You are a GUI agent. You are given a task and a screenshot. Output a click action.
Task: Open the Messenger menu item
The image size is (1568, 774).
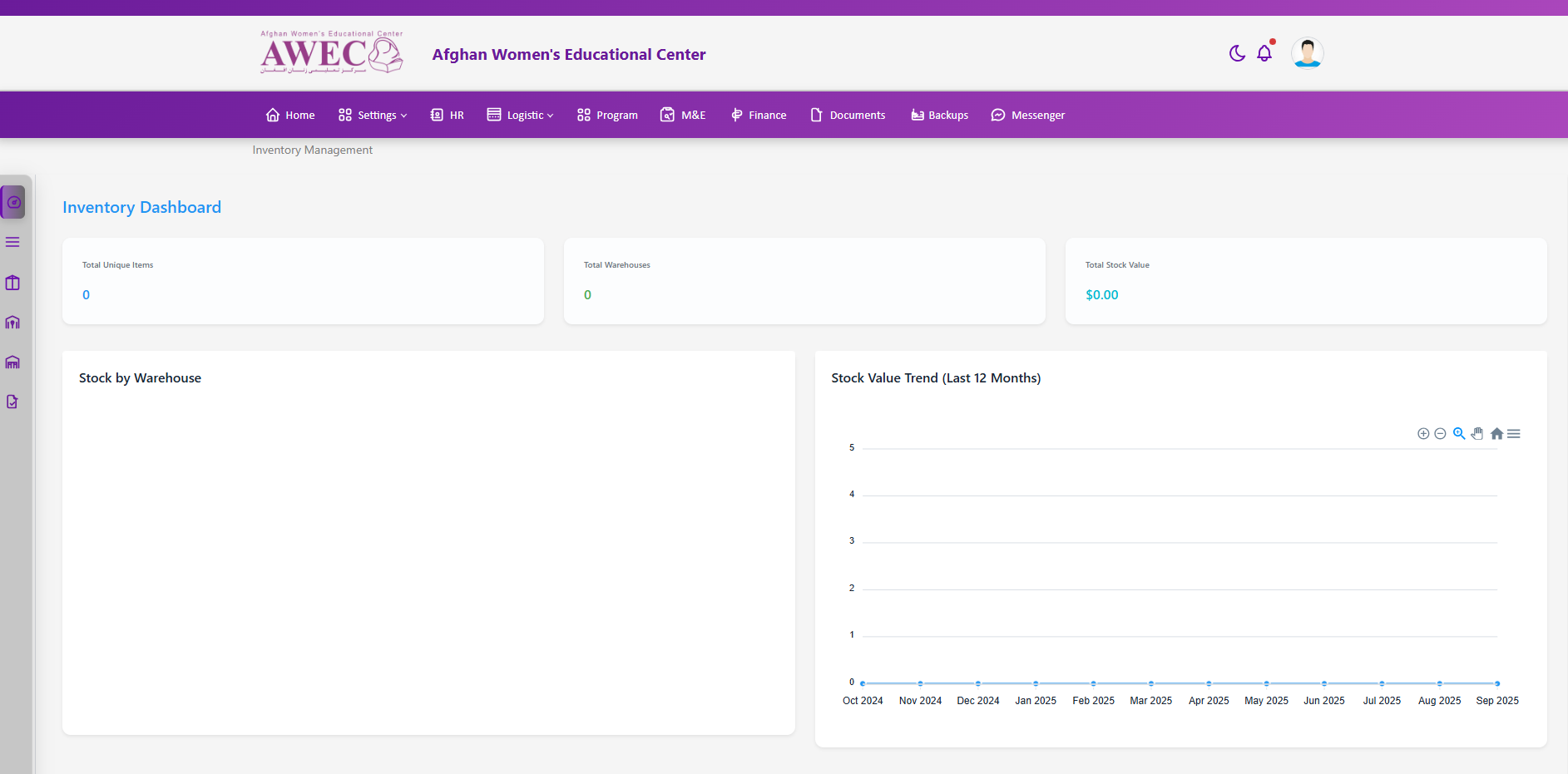(1028, 115)
